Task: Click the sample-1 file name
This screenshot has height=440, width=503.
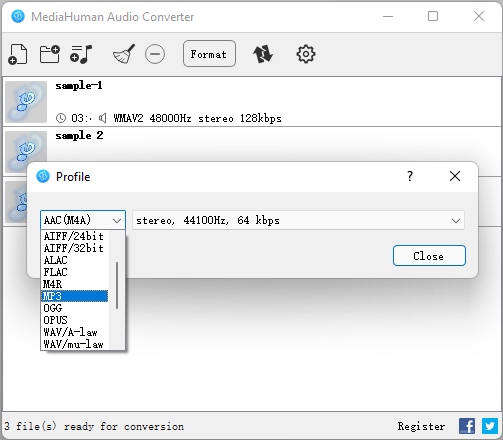Action: point(79,86)
